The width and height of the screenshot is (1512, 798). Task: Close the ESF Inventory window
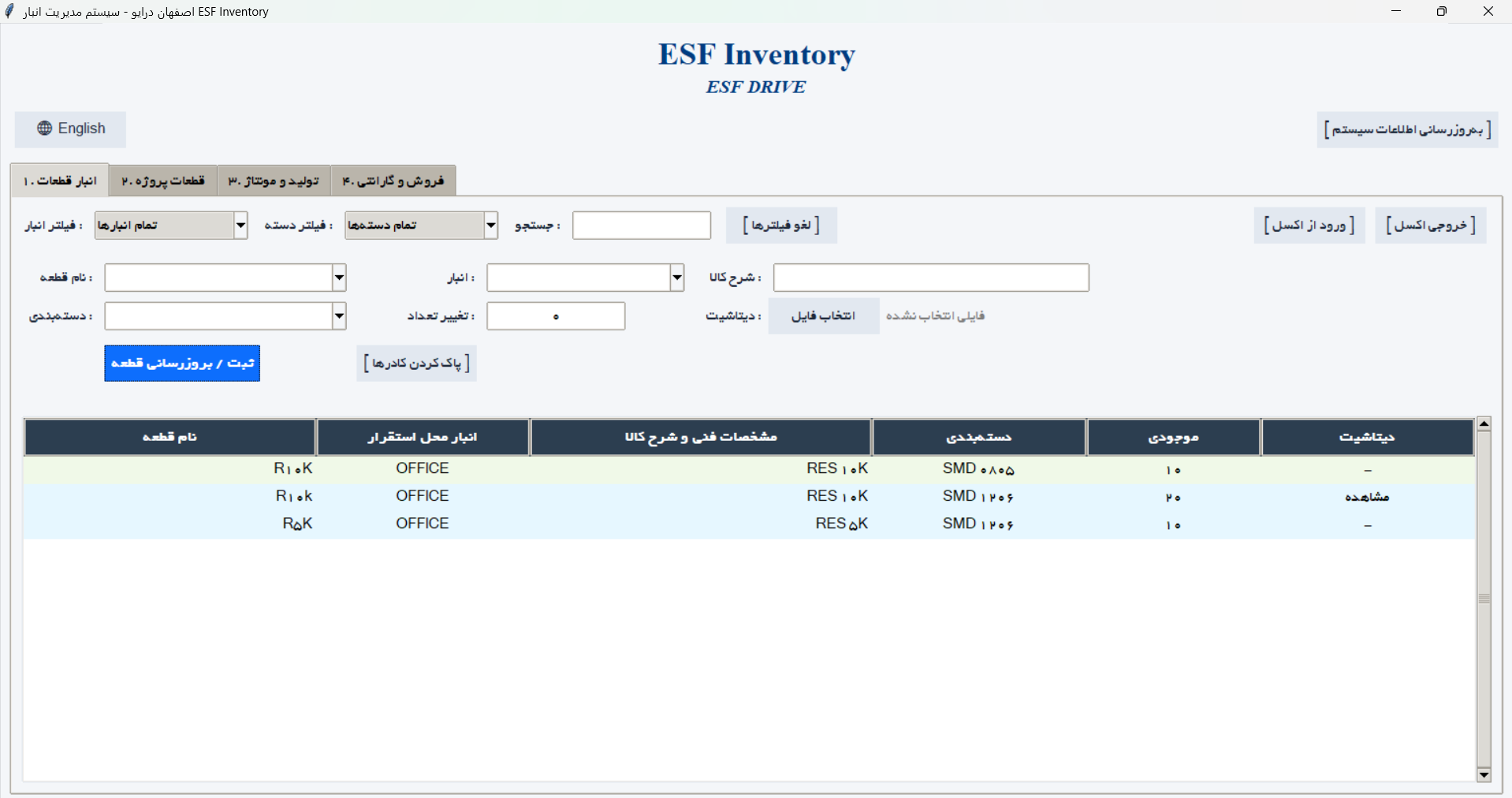(1488, 11)
